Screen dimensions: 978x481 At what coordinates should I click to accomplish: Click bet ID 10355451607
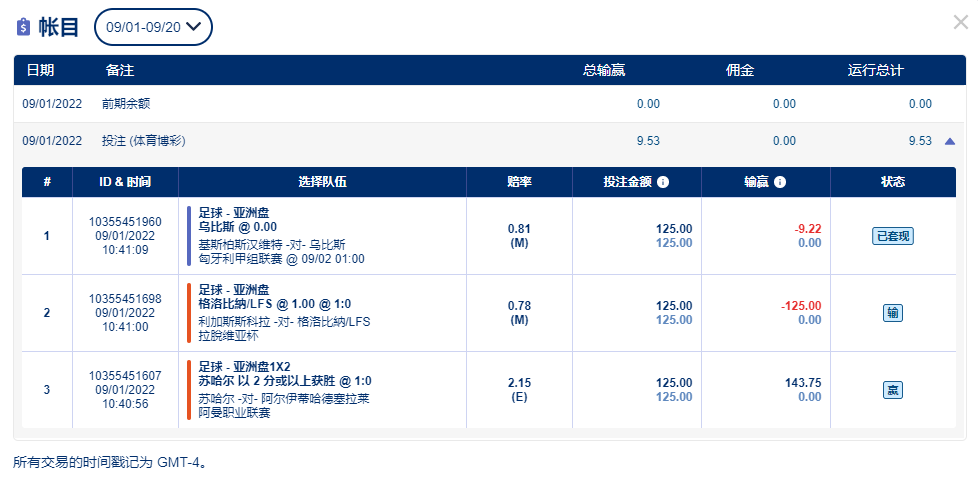click(x=125, y=376)
